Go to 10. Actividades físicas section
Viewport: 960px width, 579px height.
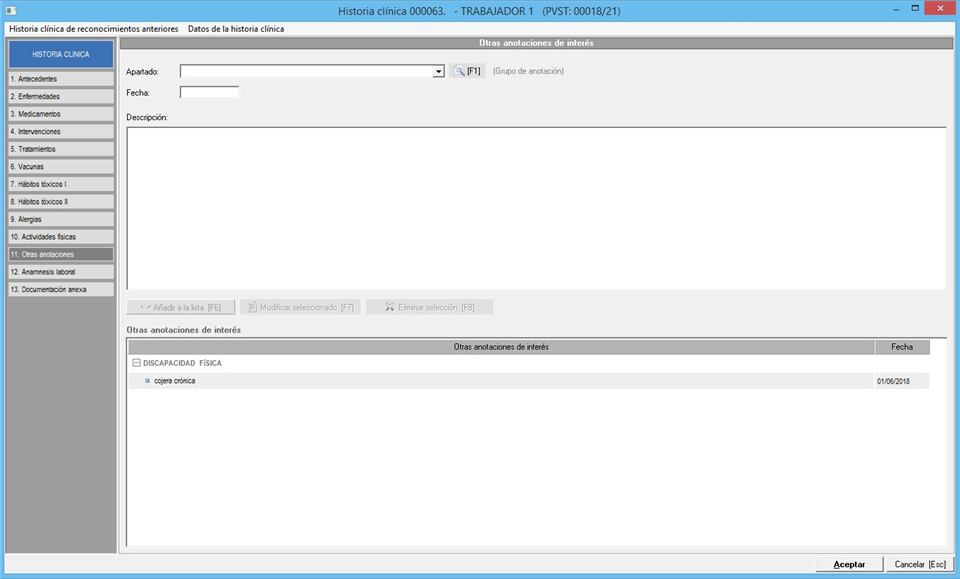point(61,237)
